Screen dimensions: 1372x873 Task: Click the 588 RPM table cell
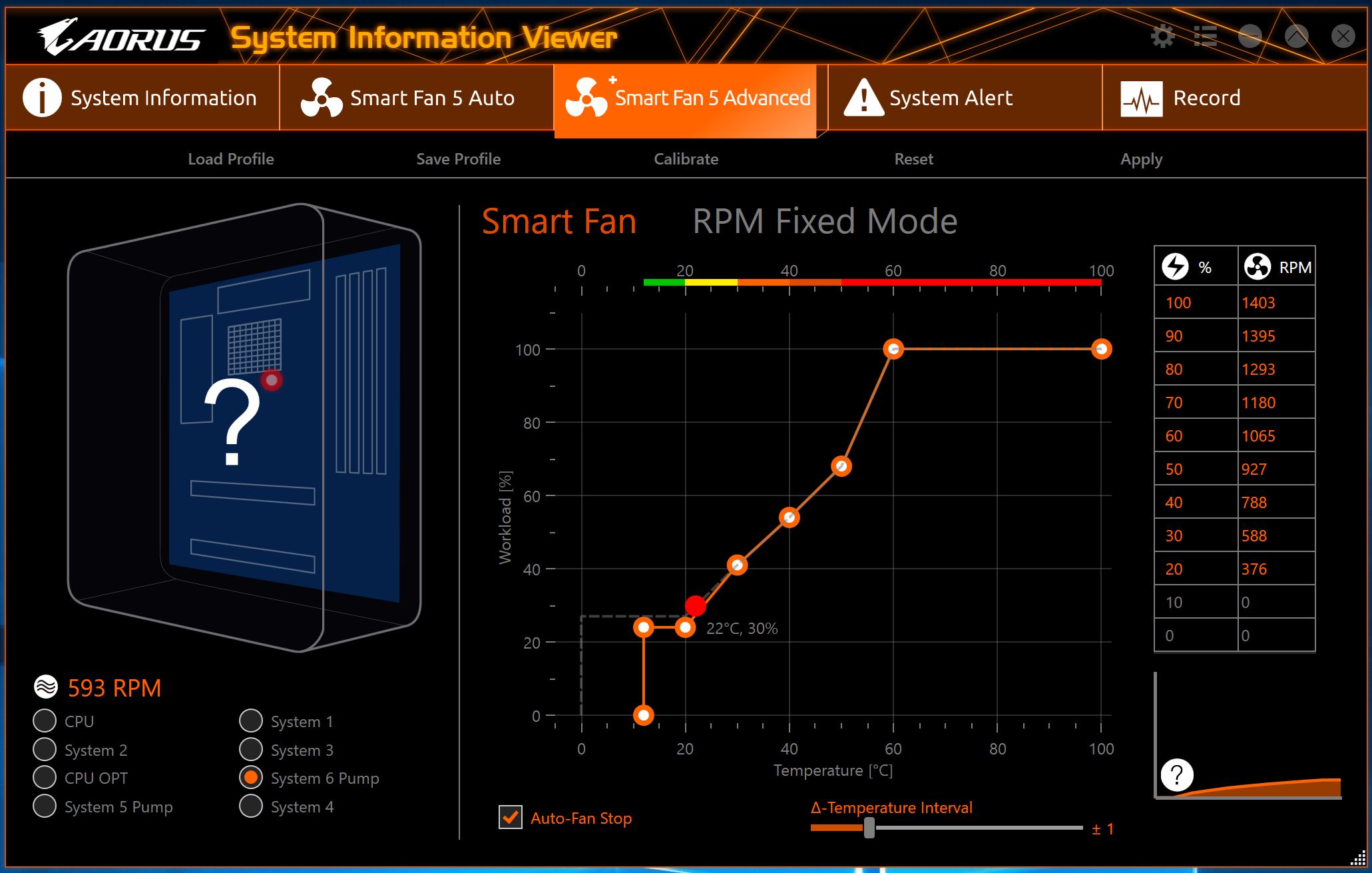(x=1276, y=535)
